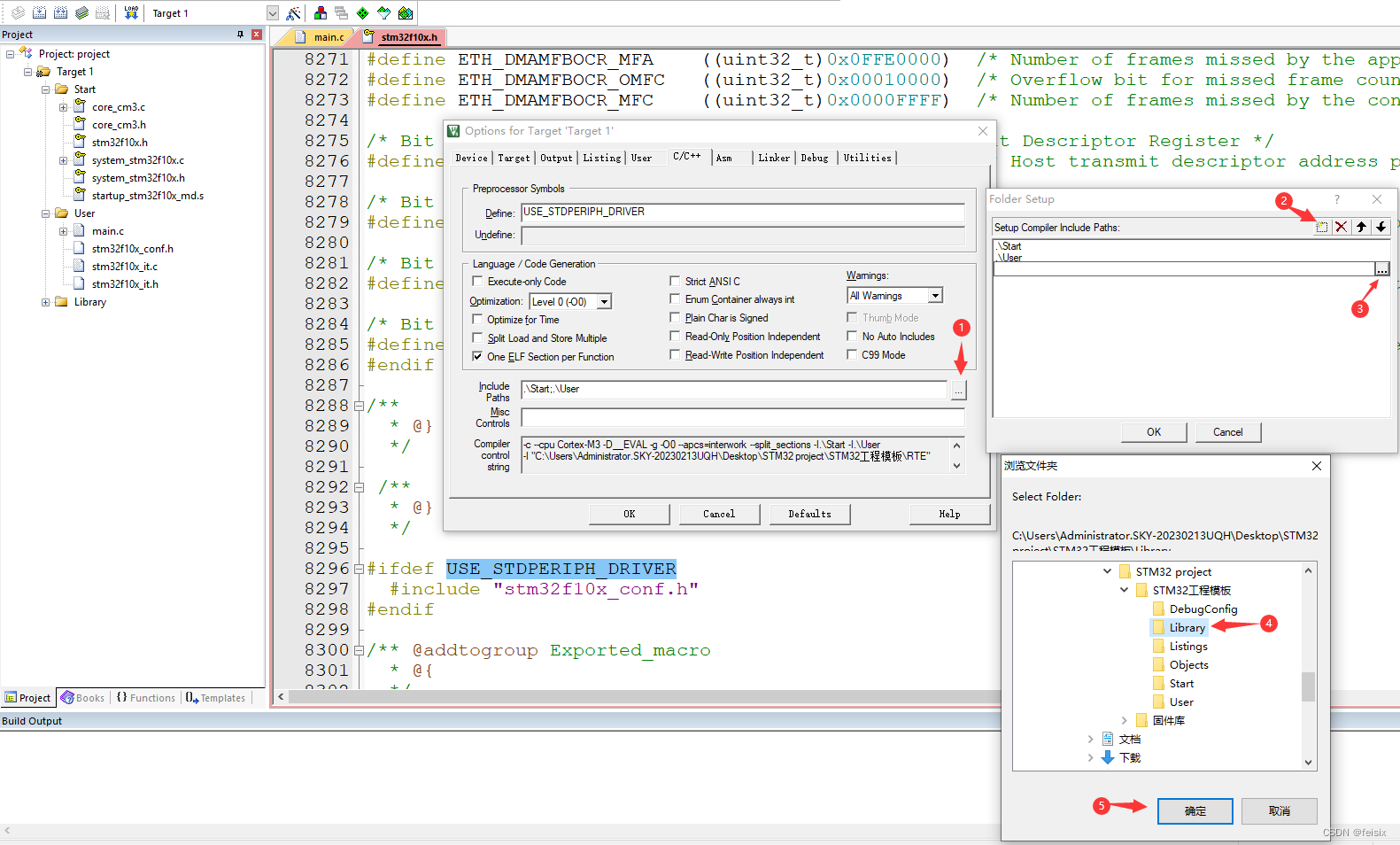The height and width of the screenshot is (845, 1400).
Task: Toggle Split Load and Store Multiple
Action: click(478, 337)
